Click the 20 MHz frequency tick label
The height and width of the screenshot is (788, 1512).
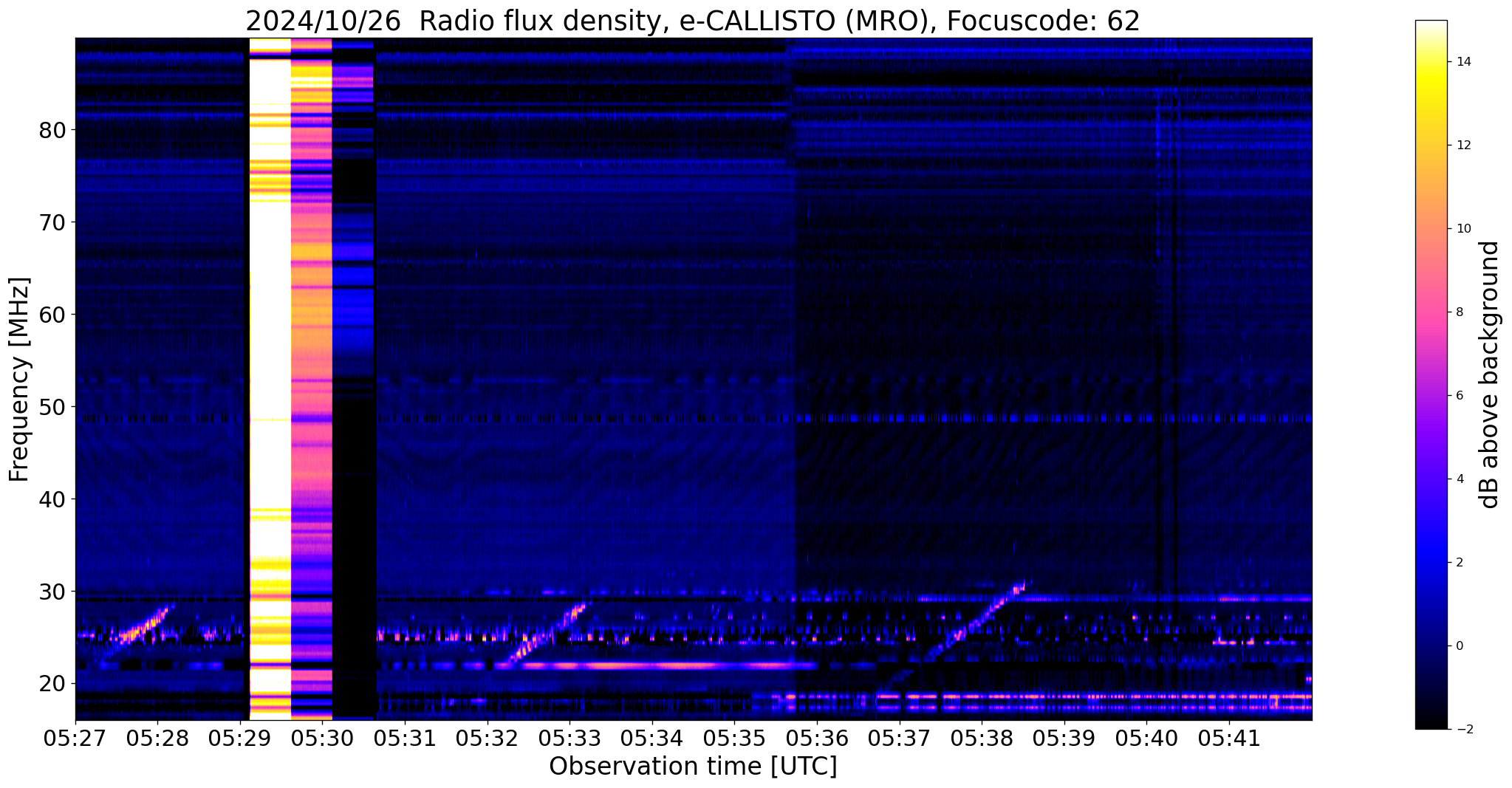[52, 684]
